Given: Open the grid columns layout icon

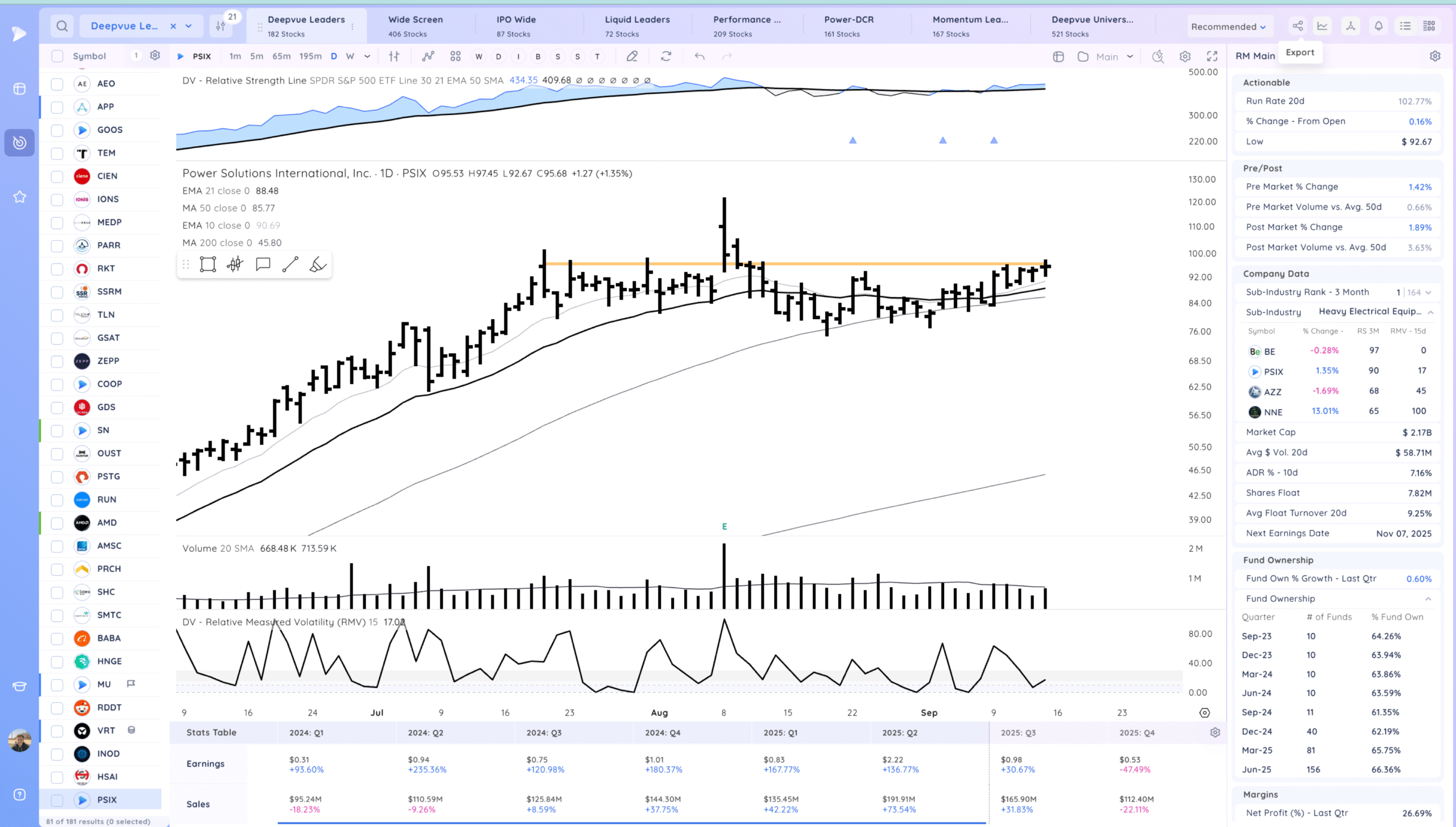Looking at the screenshot, I should [1429, 26].
